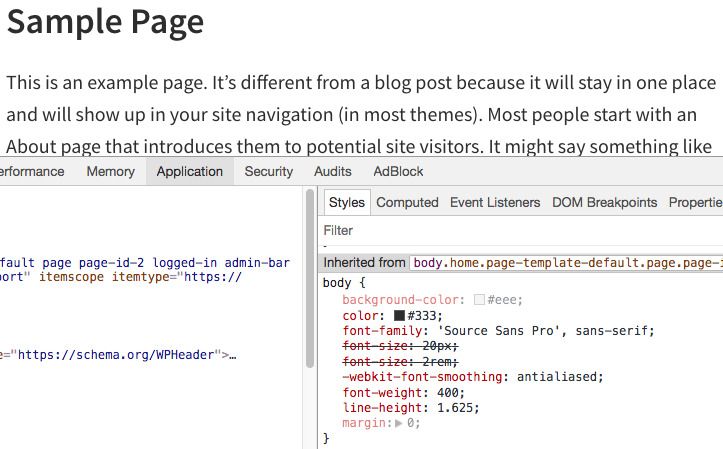Click the body rule selector
The height and width of the screenshot is (449, 723).
[337, 283]
